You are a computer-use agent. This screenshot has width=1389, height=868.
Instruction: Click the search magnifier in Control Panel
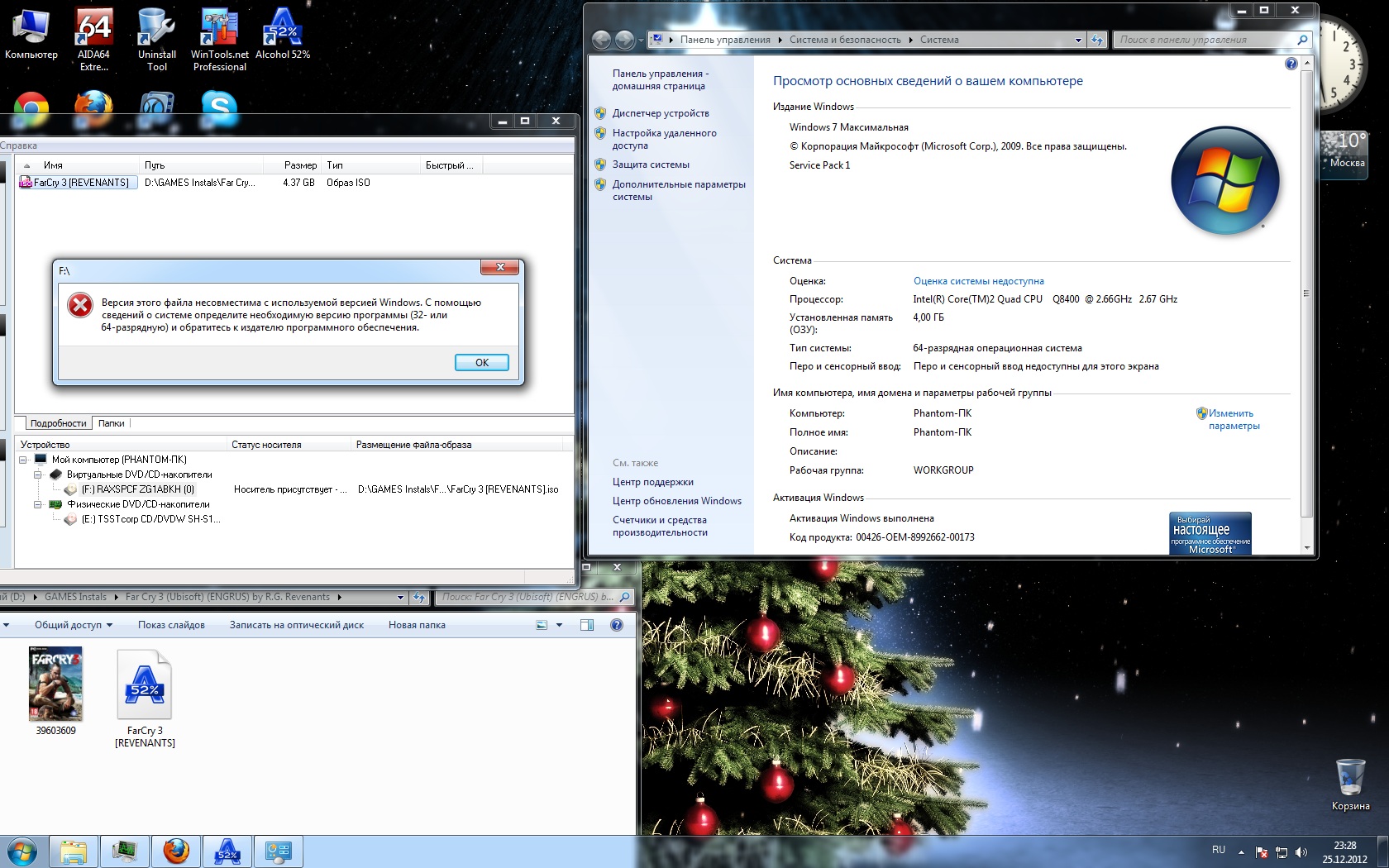click(1303, 40)
